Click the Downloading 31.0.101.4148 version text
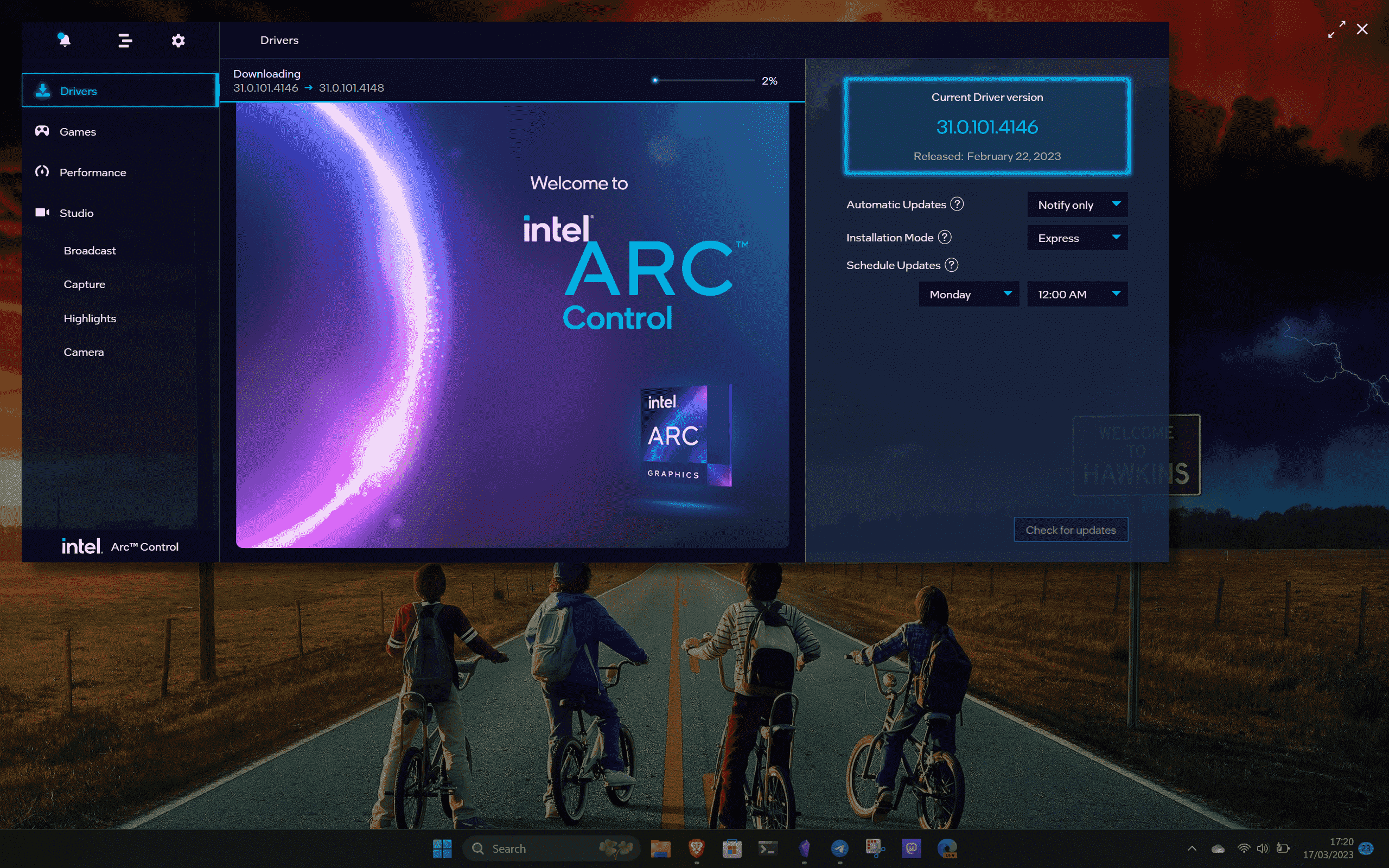Image resolution: width=1389 pixels, height=868 pixels. click(x=351, y=88)
